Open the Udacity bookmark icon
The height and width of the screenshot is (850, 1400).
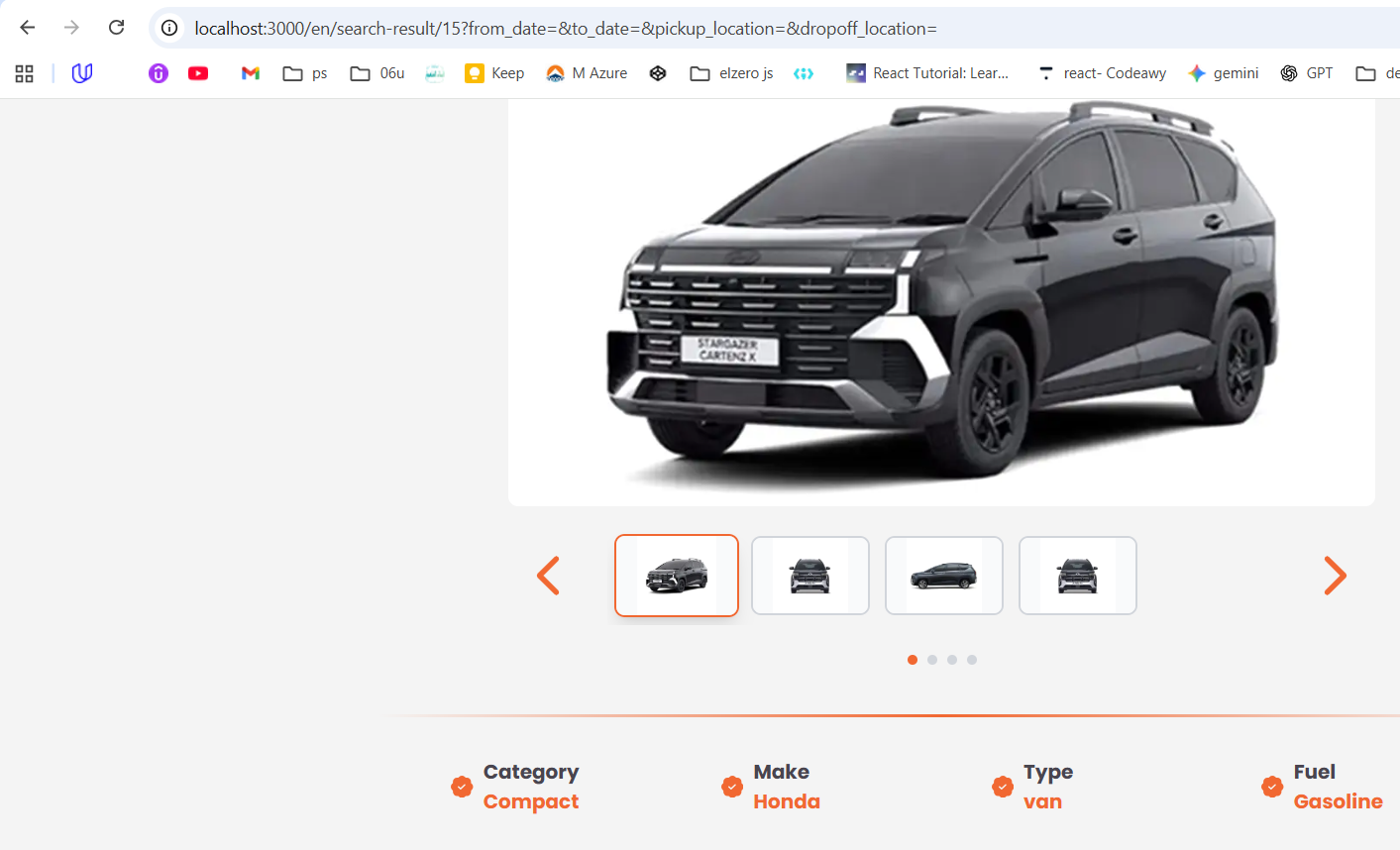tap(82, 72)
